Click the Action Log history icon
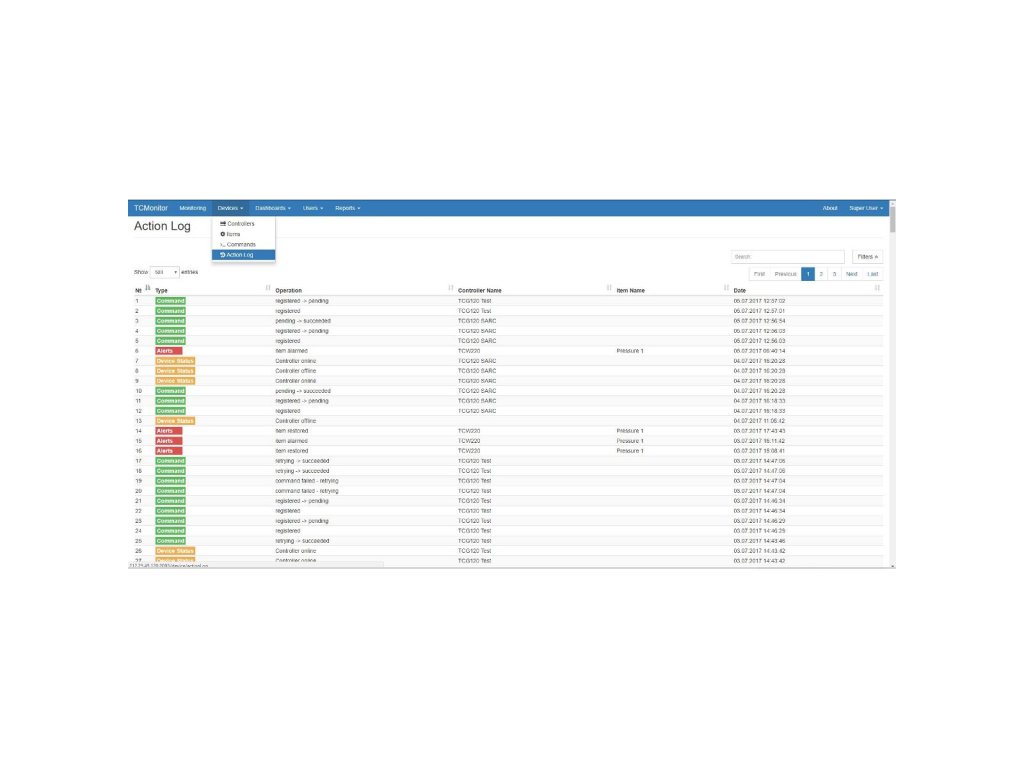This screenshot has height=768, width=1024. pos(223,255)
